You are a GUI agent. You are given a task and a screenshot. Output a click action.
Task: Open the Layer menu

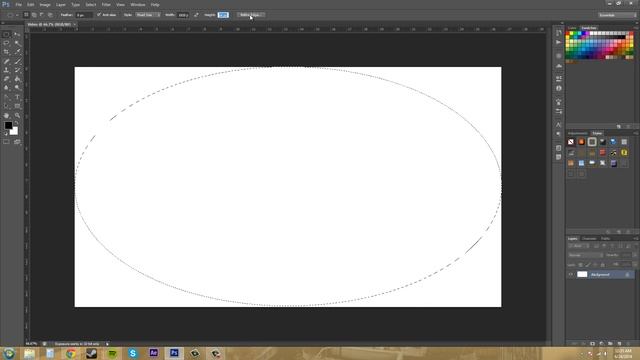click(x=61, y=4)
